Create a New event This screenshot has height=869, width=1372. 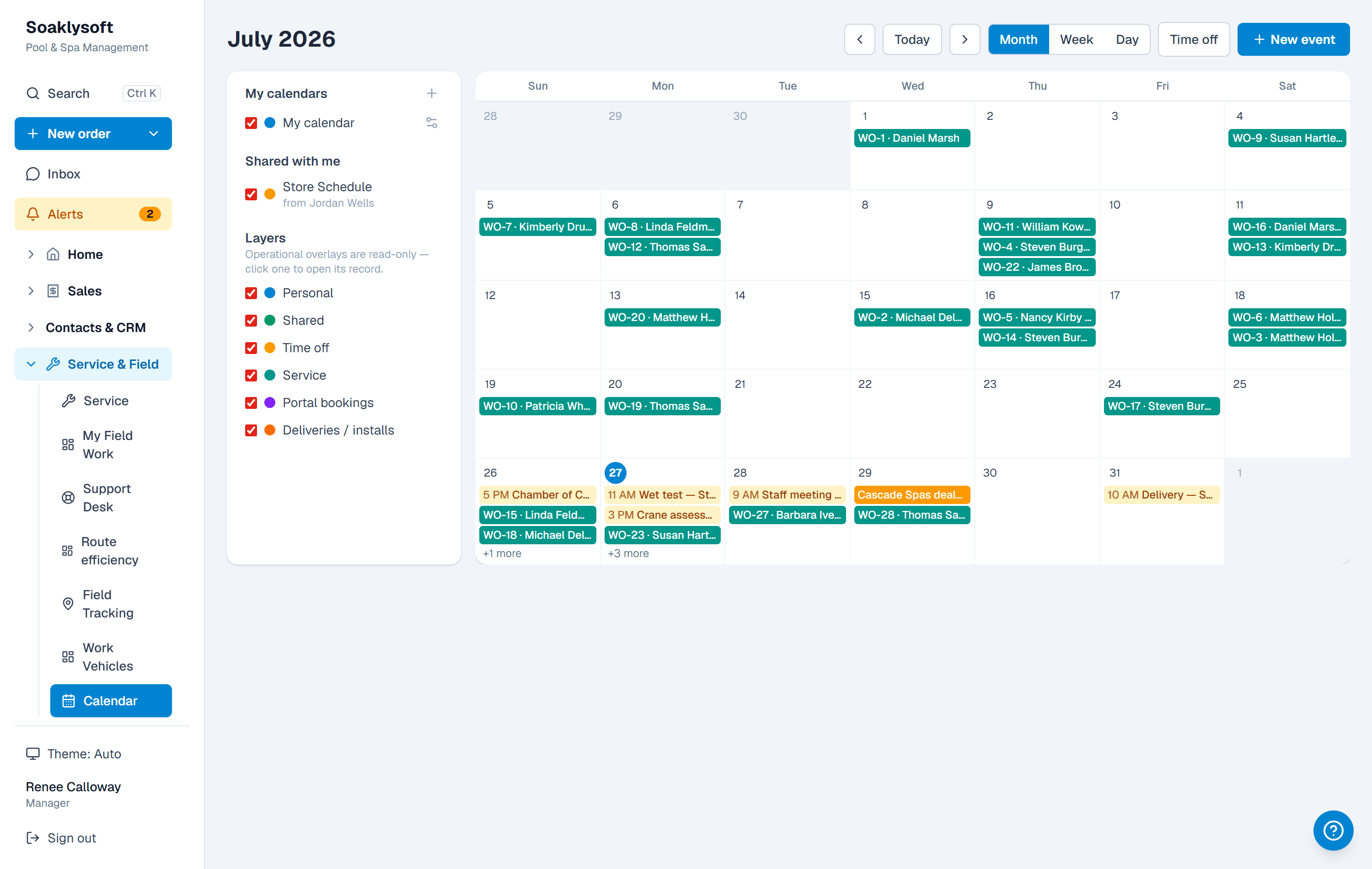coord(1293,39)
